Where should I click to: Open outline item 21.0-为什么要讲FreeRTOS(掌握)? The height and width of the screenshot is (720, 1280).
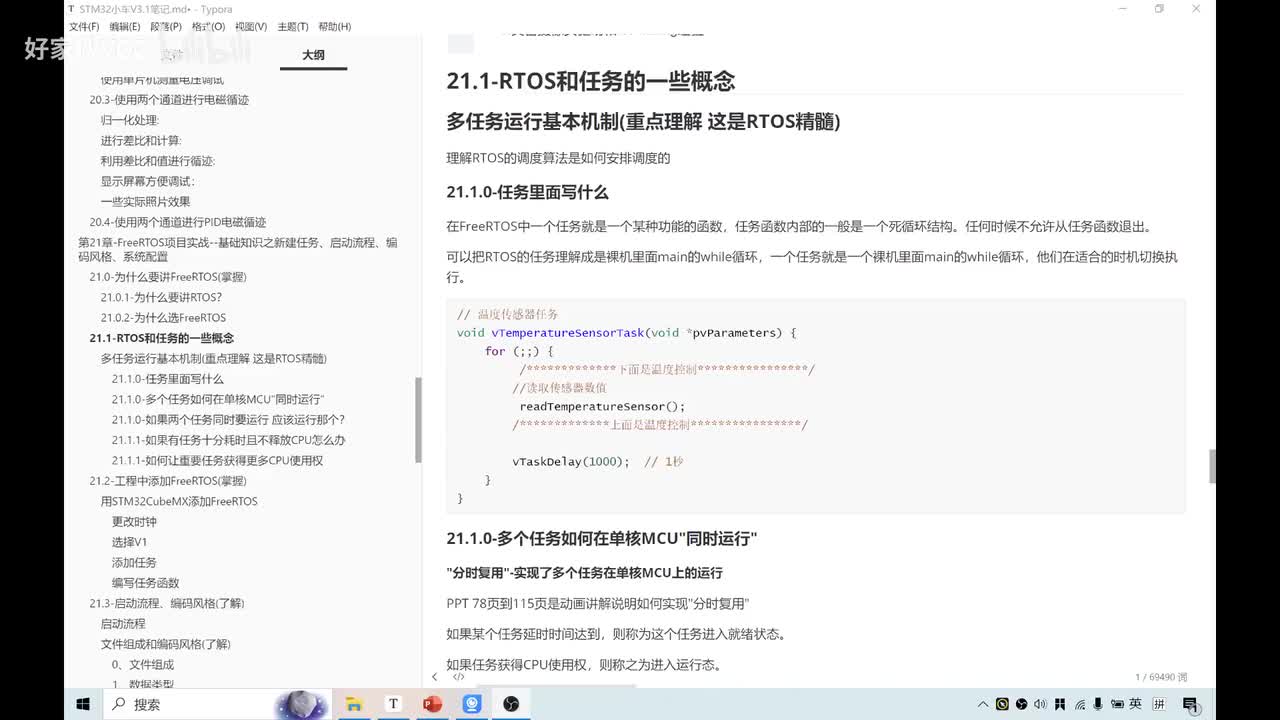click(167, 277)
